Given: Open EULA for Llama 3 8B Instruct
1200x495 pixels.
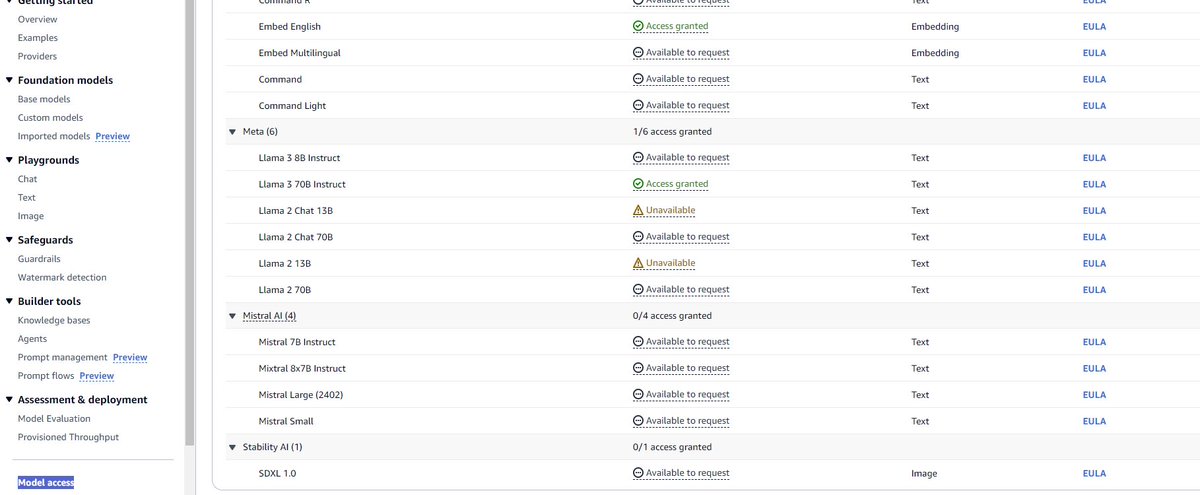Looking at the screenshot, I should pyautogui.click(x=1094, y=158).
